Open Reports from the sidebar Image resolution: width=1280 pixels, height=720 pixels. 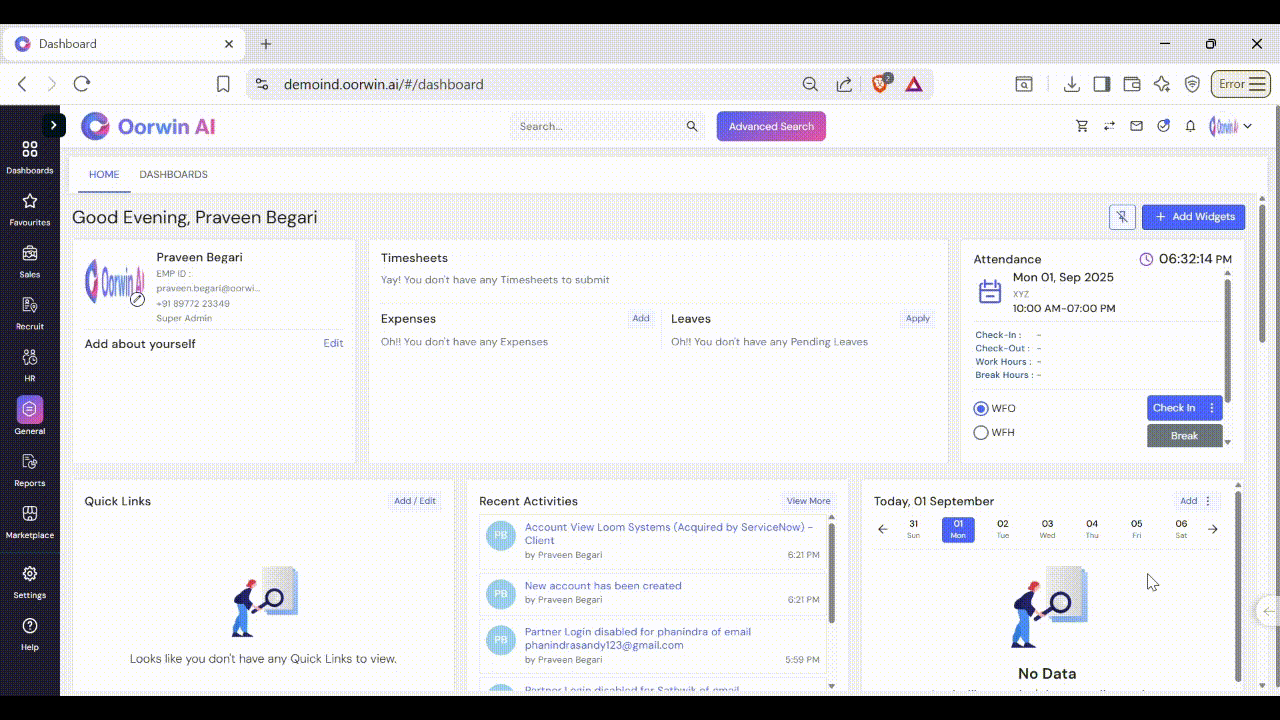(30, 461)
